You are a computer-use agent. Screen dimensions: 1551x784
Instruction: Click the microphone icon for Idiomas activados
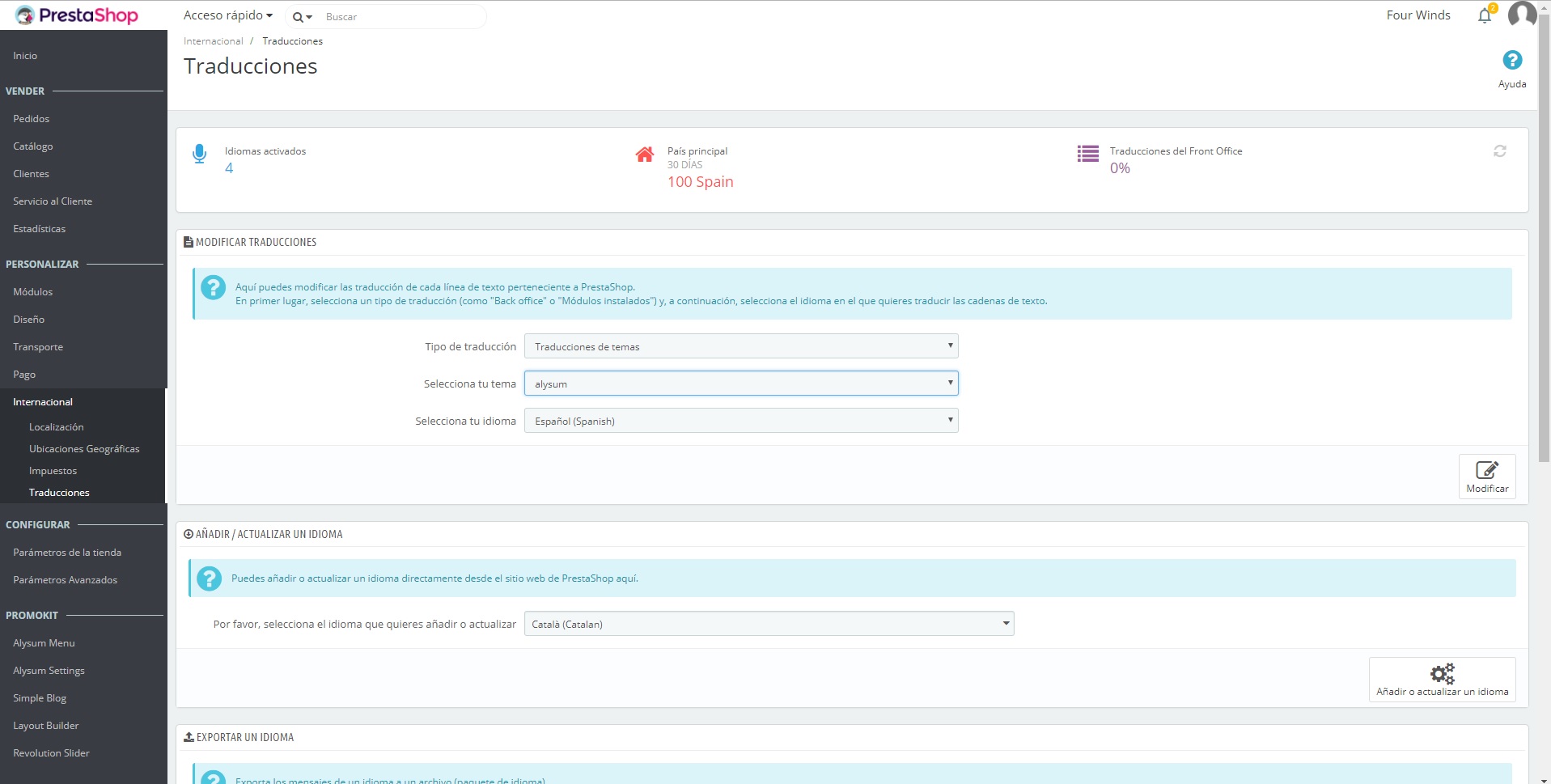click(200, 154)
